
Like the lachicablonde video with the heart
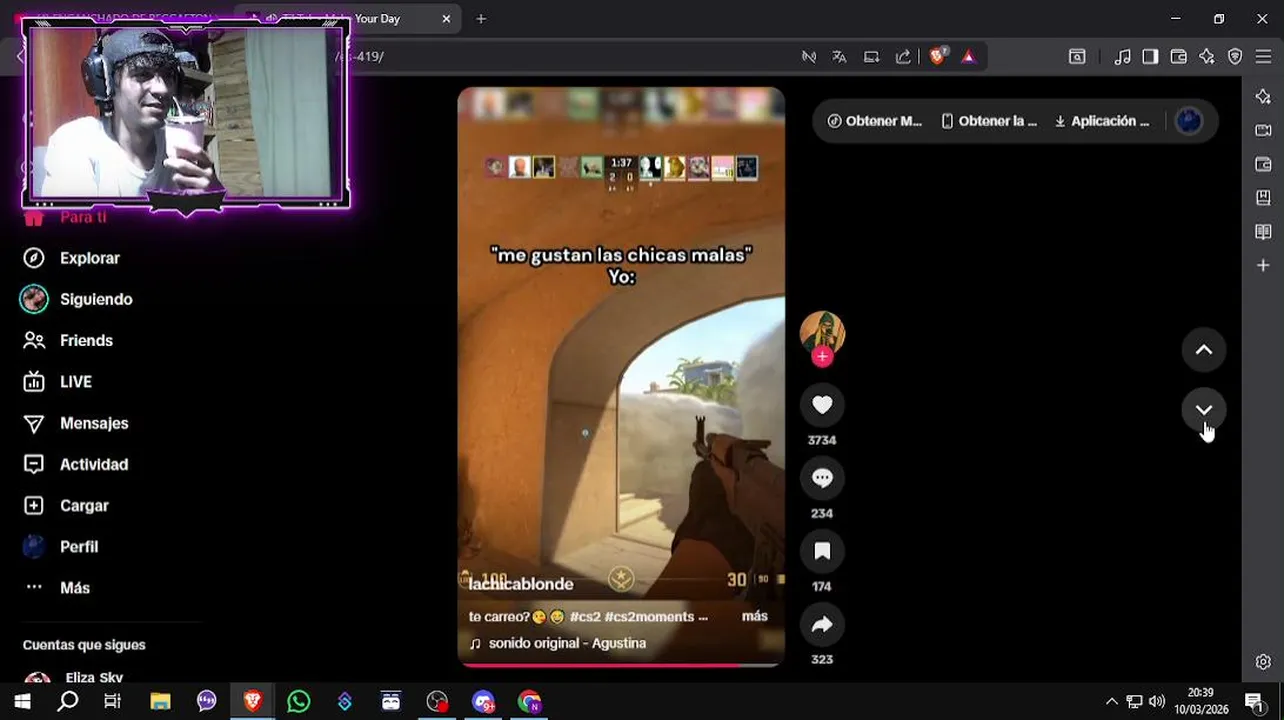(x=822, y=405)
